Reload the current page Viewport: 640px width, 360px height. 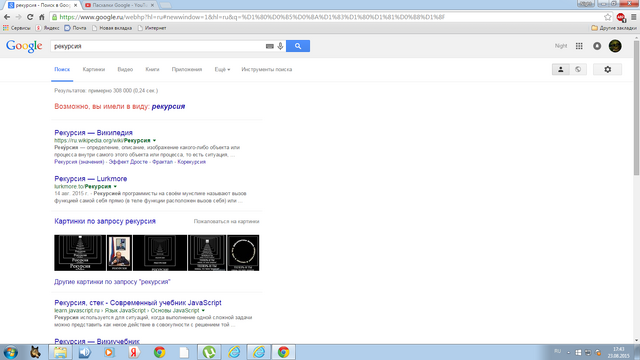pos(30,17)
